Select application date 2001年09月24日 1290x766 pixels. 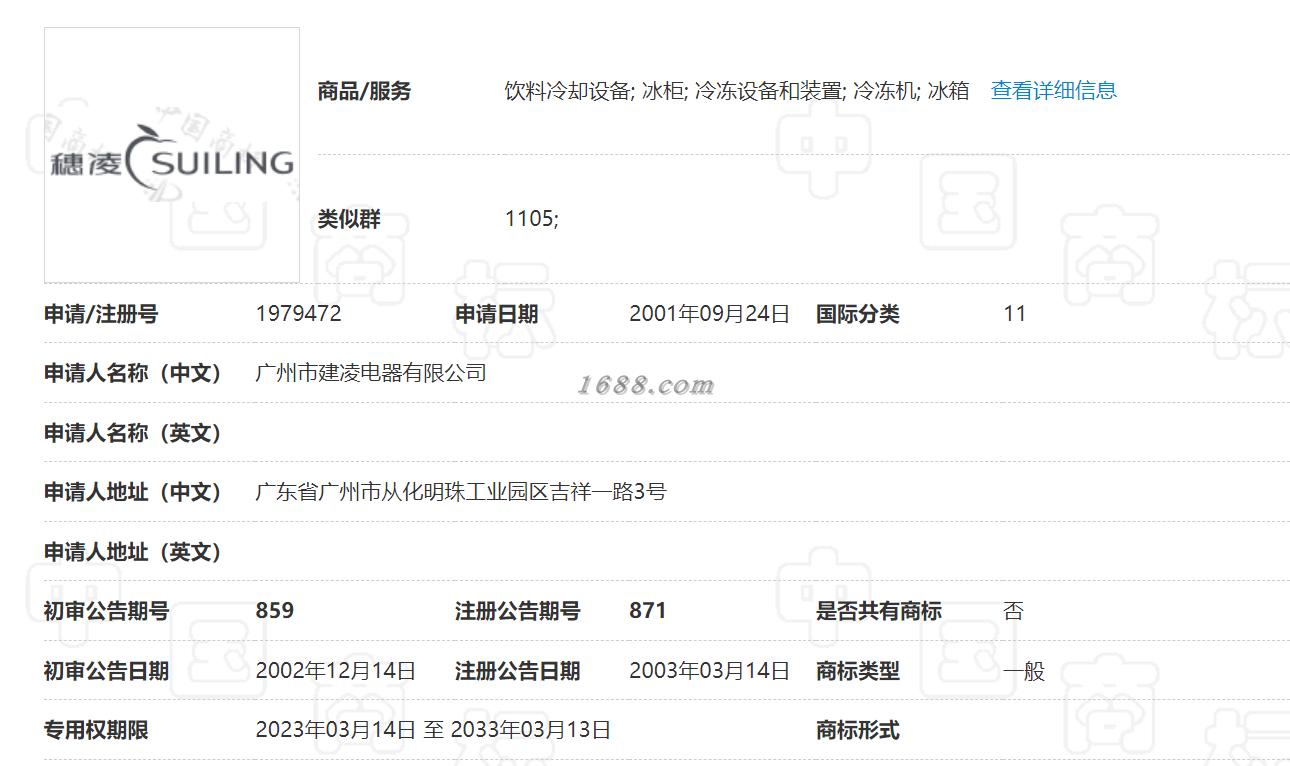[709, 314]
